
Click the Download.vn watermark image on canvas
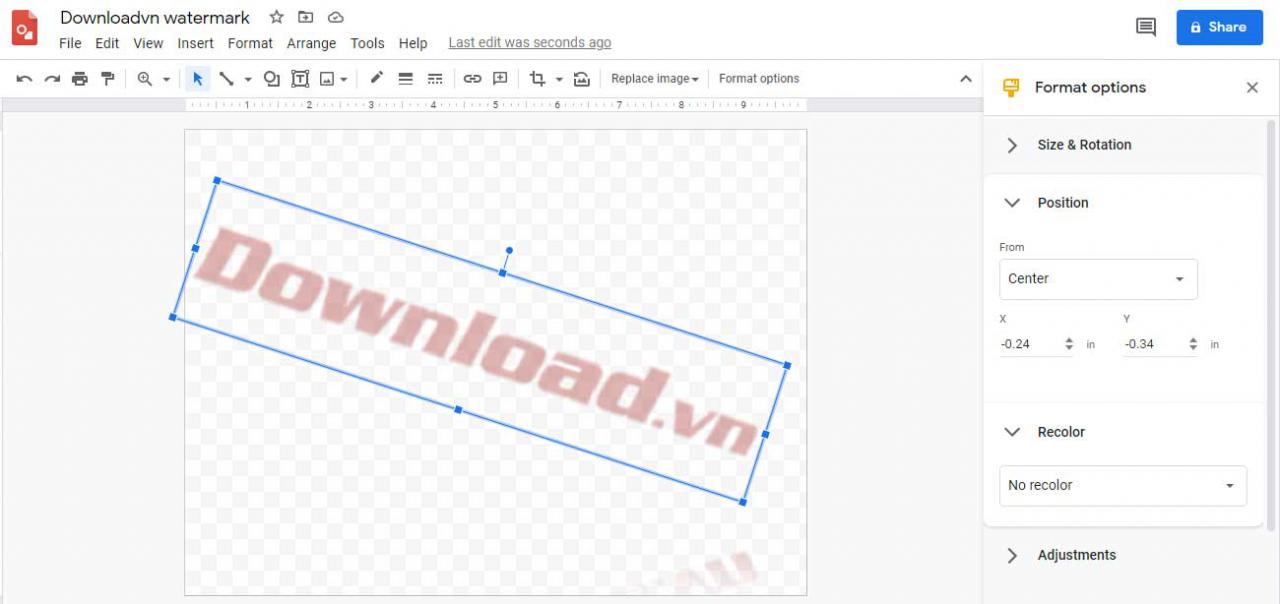(480, 341)
